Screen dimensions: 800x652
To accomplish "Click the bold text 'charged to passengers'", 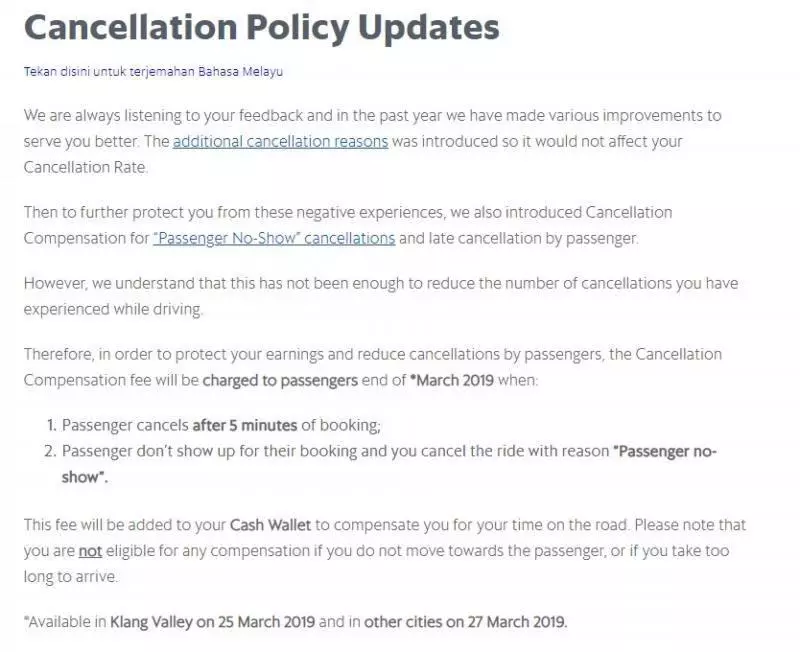I will click(280, 381).
